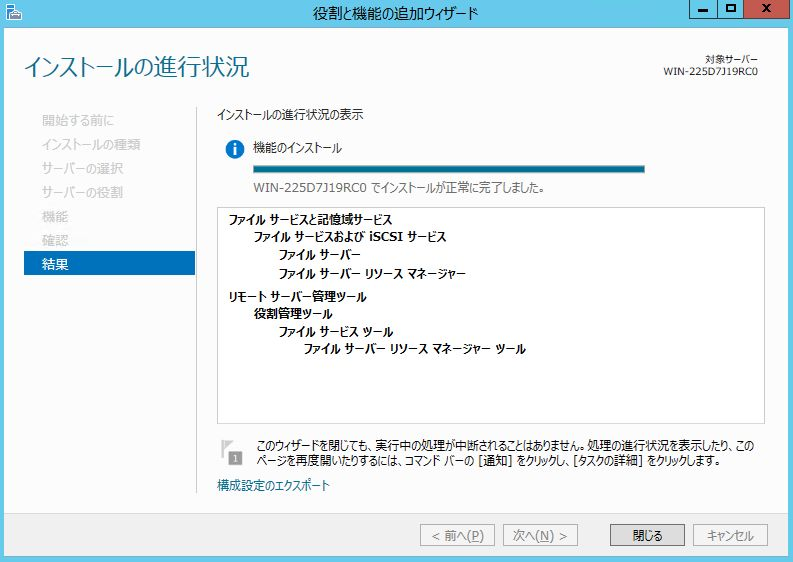Click the notification flag icon
Image resolution: width=793 pixels, height=562 pixels.
tap(232, 452)
